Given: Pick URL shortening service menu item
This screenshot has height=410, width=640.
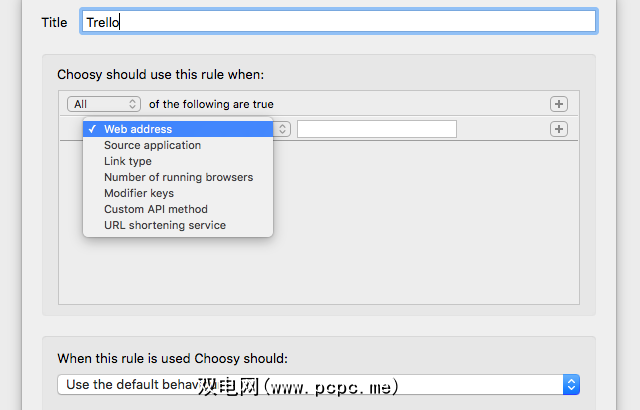Looking at the screenshot, I should coord(165,225).
